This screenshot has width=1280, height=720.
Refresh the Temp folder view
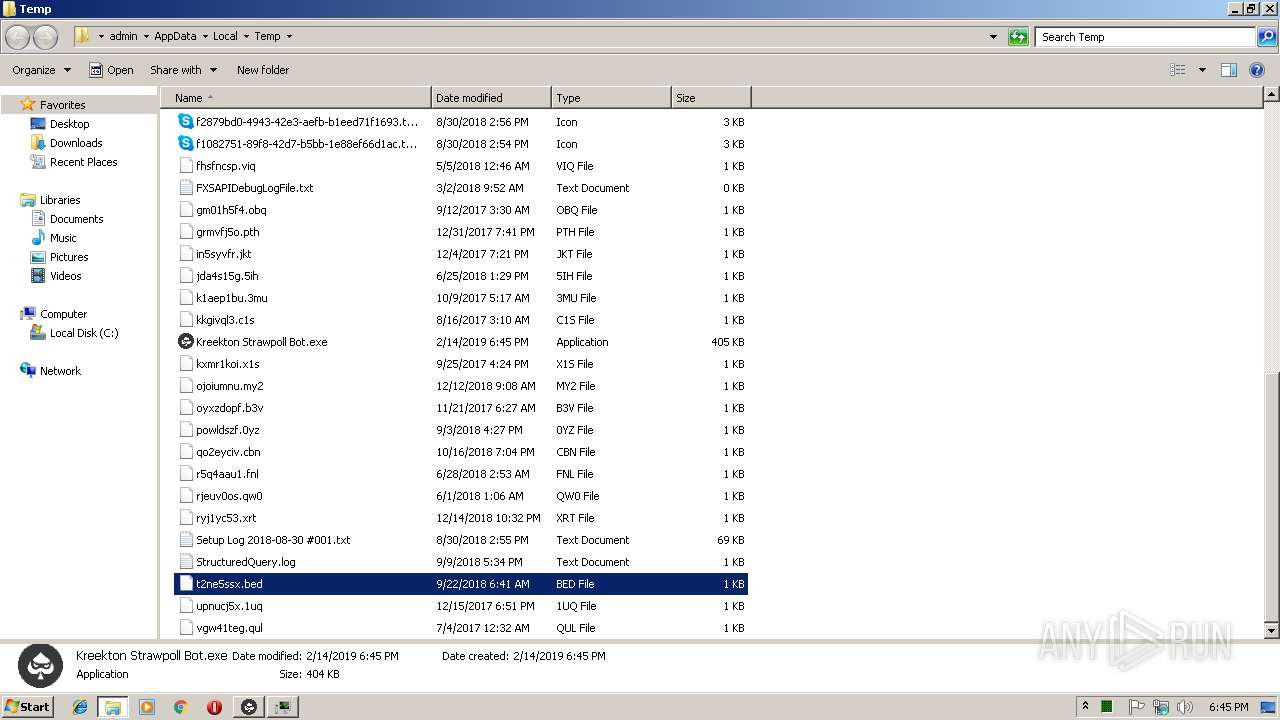[x=1018, y=37]
